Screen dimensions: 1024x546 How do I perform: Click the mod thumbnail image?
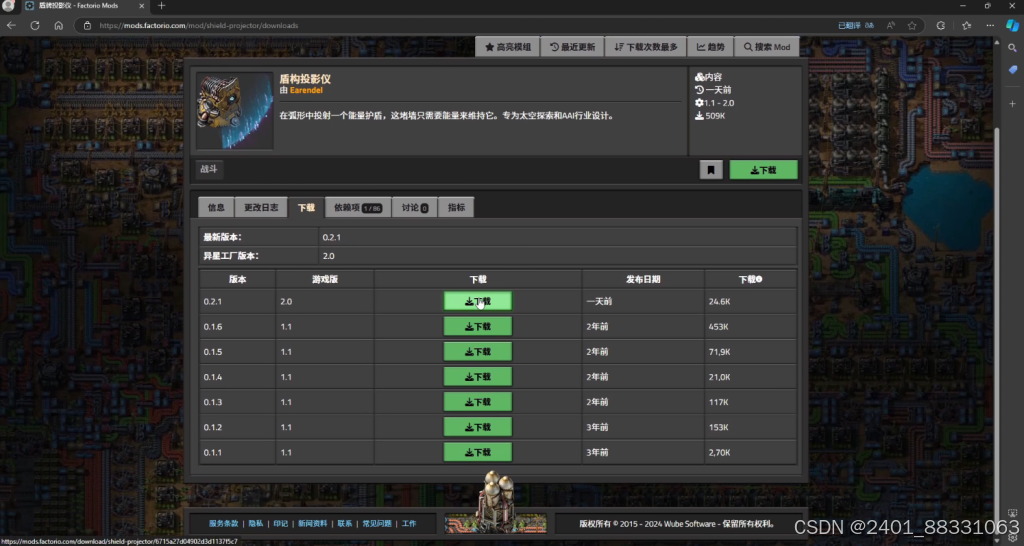coord(234,110)
